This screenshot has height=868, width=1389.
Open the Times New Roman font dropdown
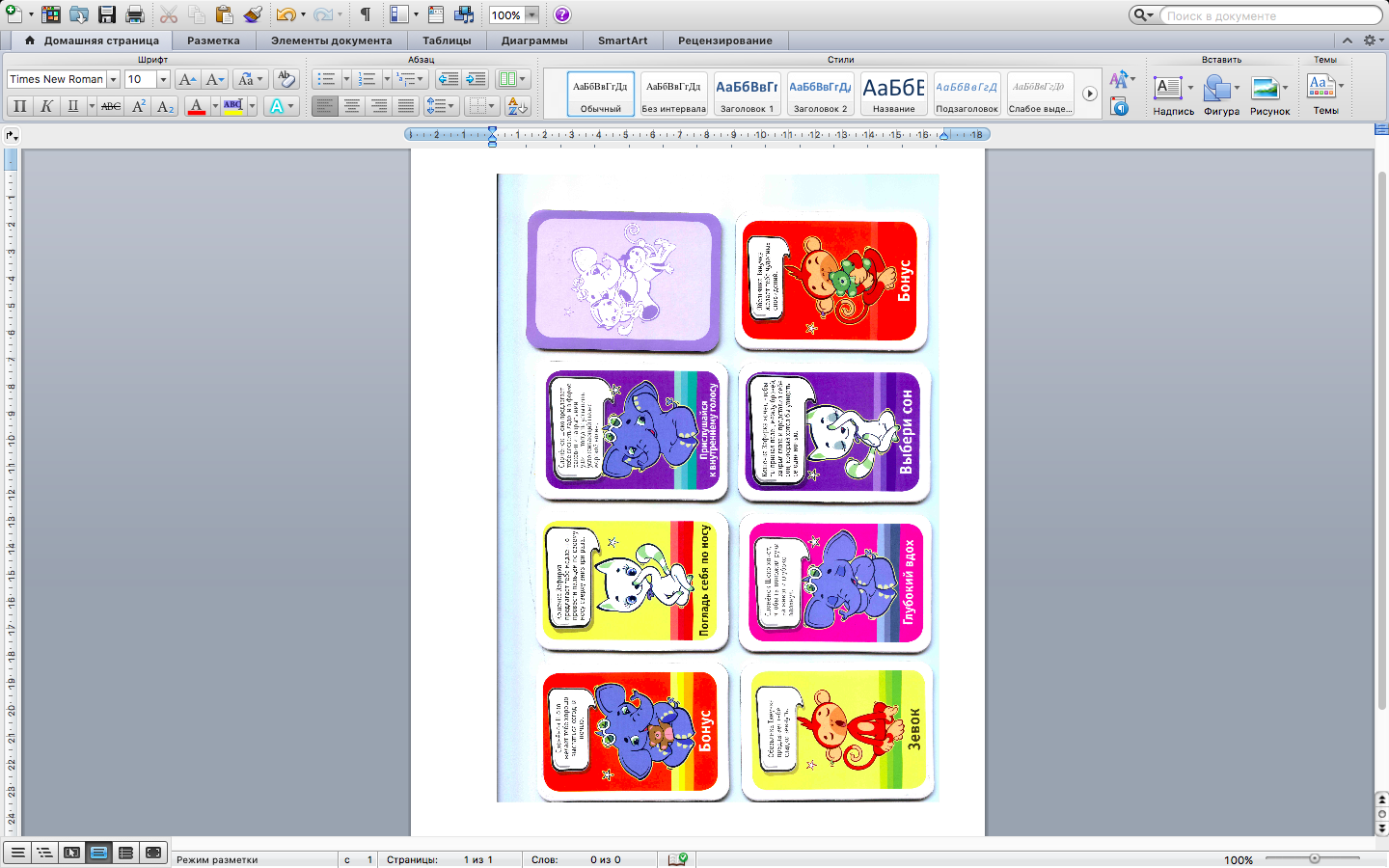(113, 79)
